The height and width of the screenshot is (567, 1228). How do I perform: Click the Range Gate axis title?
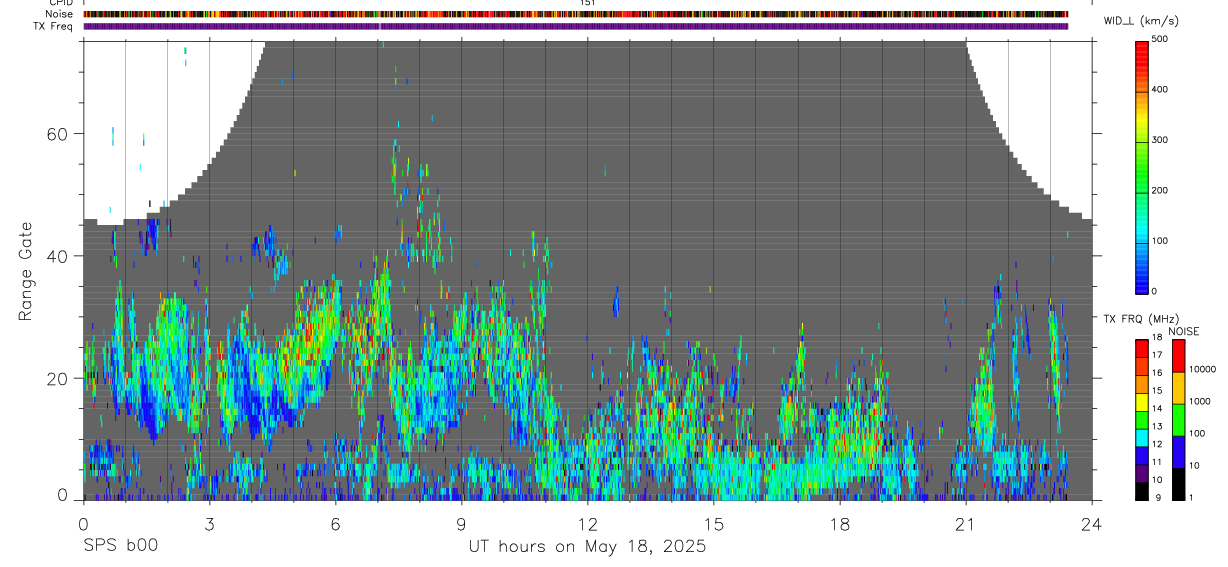pyautogui.click(x=25, y=271)
